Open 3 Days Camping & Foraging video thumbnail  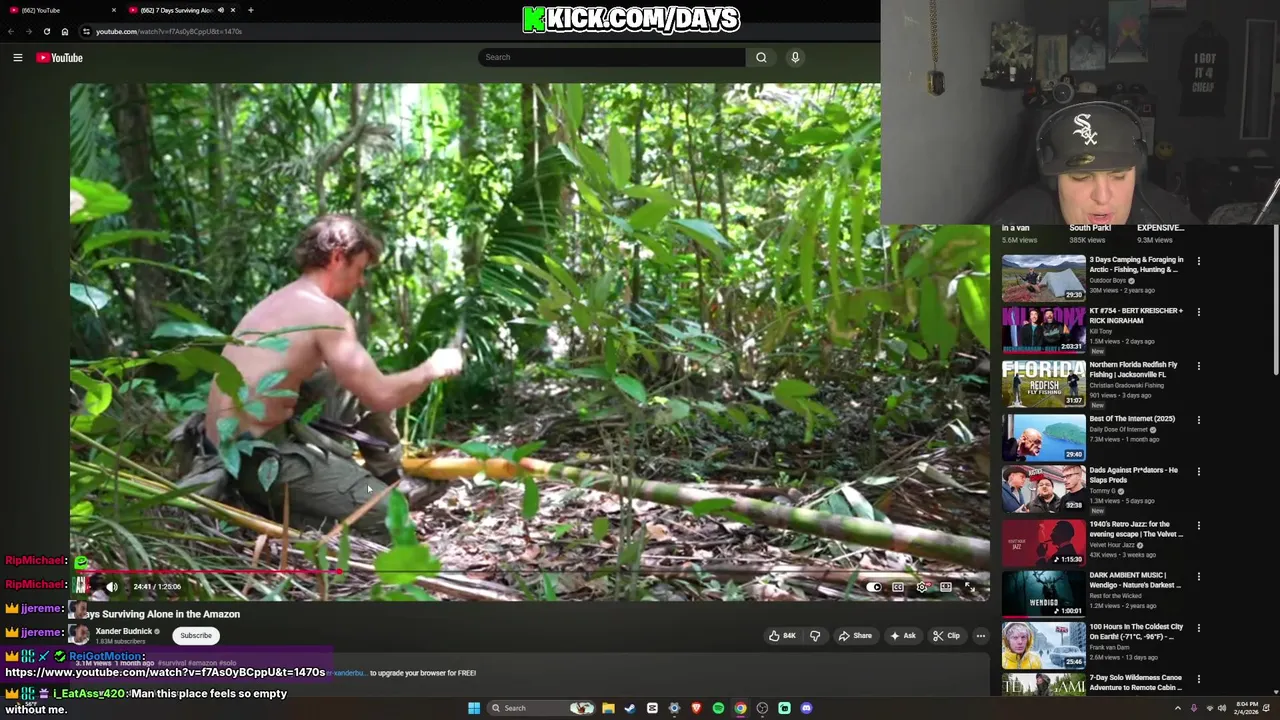pyautogui.click(x=1043, y=278)
